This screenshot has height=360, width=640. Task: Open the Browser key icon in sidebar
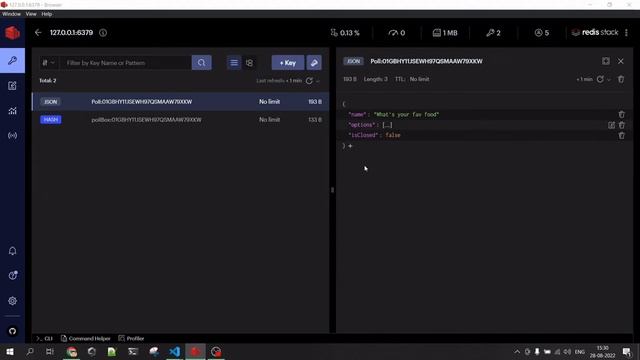pos(12,61)
